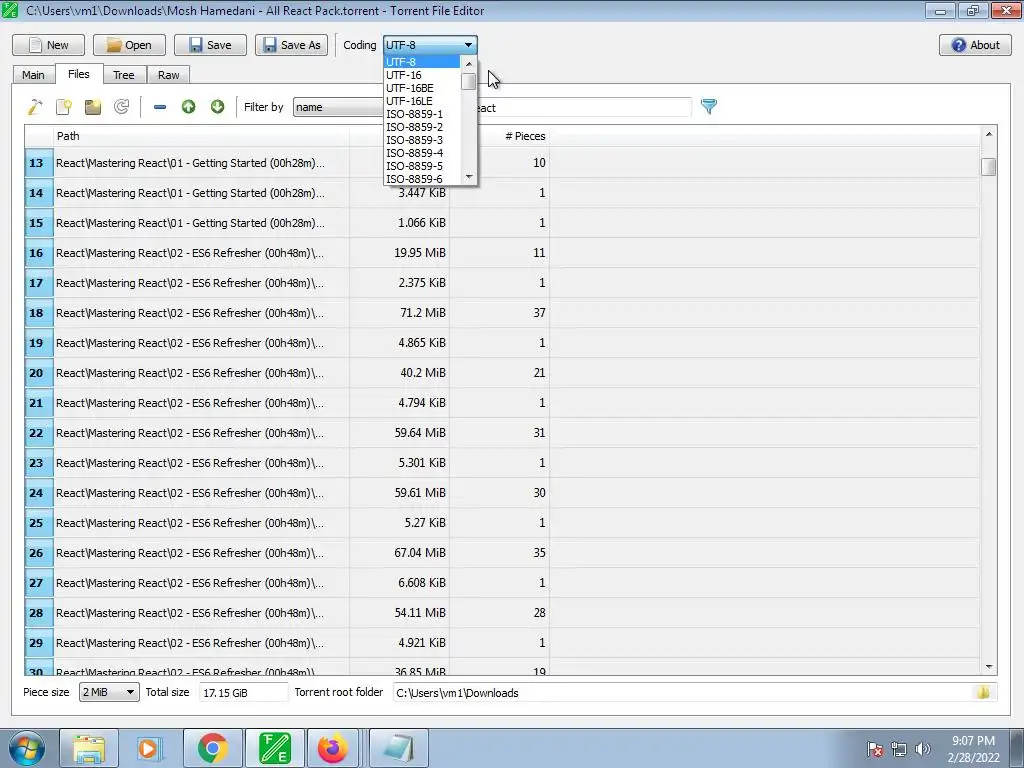Click the green move-up arrow icon
The image size is (1024, 768).
[188, 106]
